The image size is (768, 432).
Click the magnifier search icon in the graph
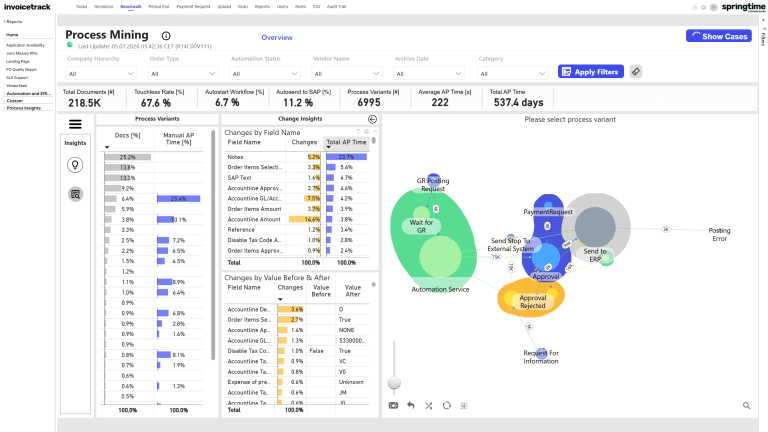pyautogui.click(x=746, y=406)
